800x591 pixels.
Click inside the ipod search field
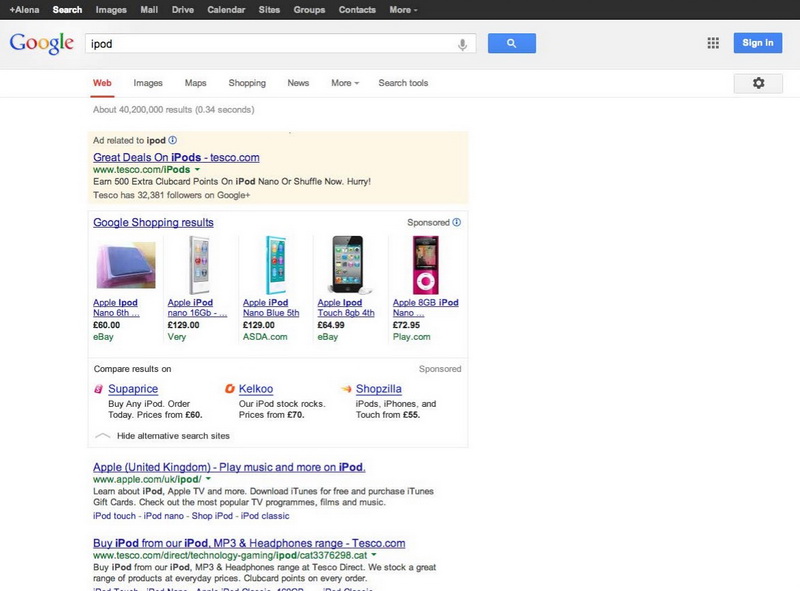click(281, 44)
